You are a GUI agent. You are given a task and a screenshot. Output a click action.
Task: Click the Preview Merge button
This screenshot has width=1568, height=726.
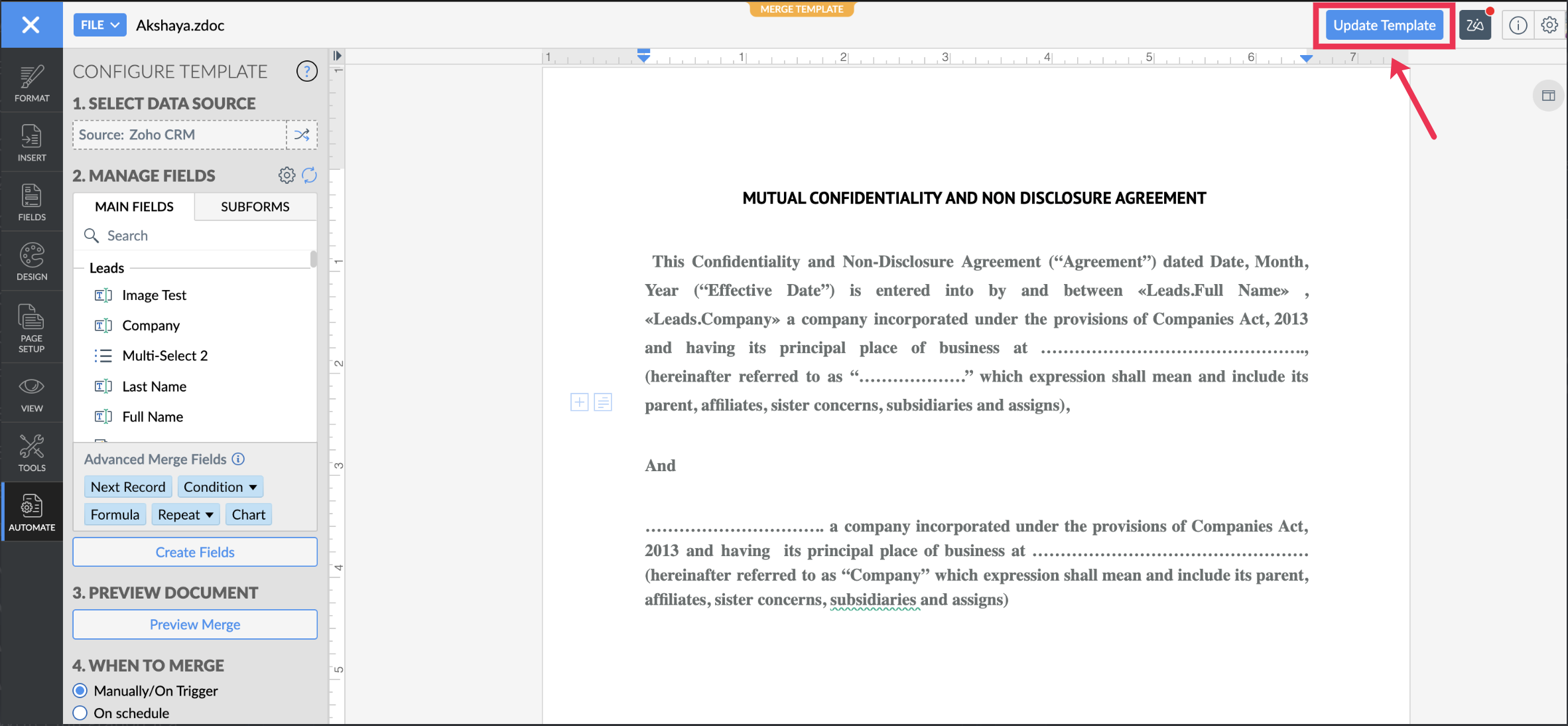point(195,624)
